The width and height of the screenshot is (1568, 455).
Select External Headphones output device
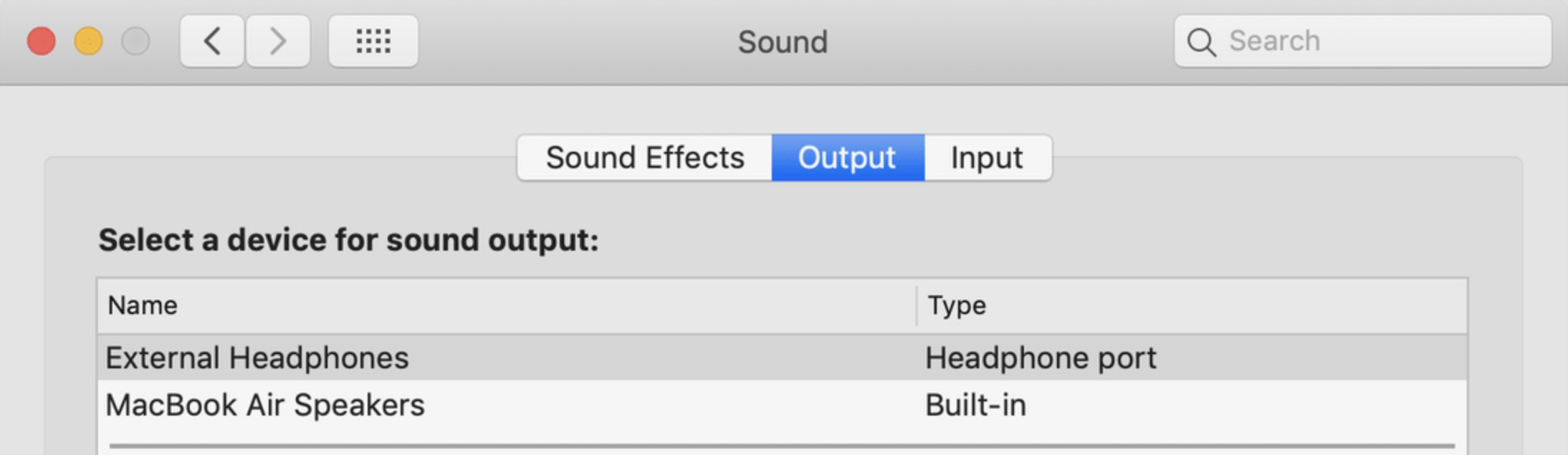click(783, 358)
